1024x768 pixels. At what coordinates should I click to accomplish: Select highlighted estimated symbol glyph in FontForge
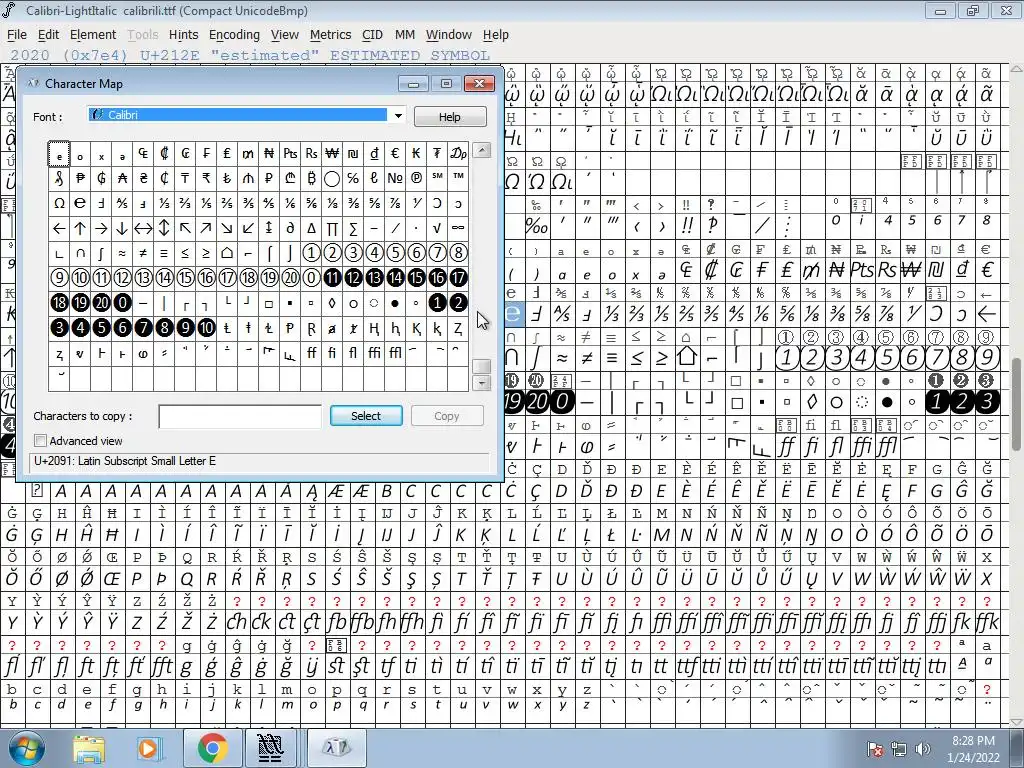[x=513, y=314]
